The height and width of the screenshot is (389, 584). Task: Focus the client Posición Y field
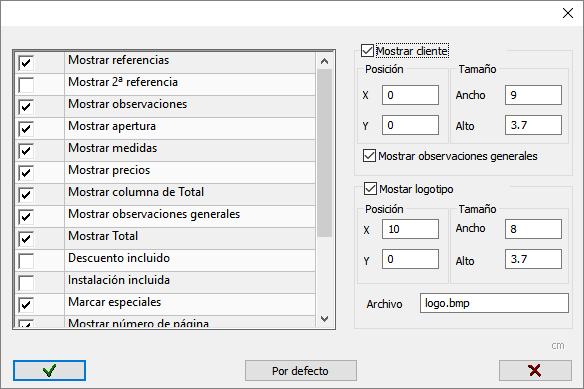coord(410,125)
